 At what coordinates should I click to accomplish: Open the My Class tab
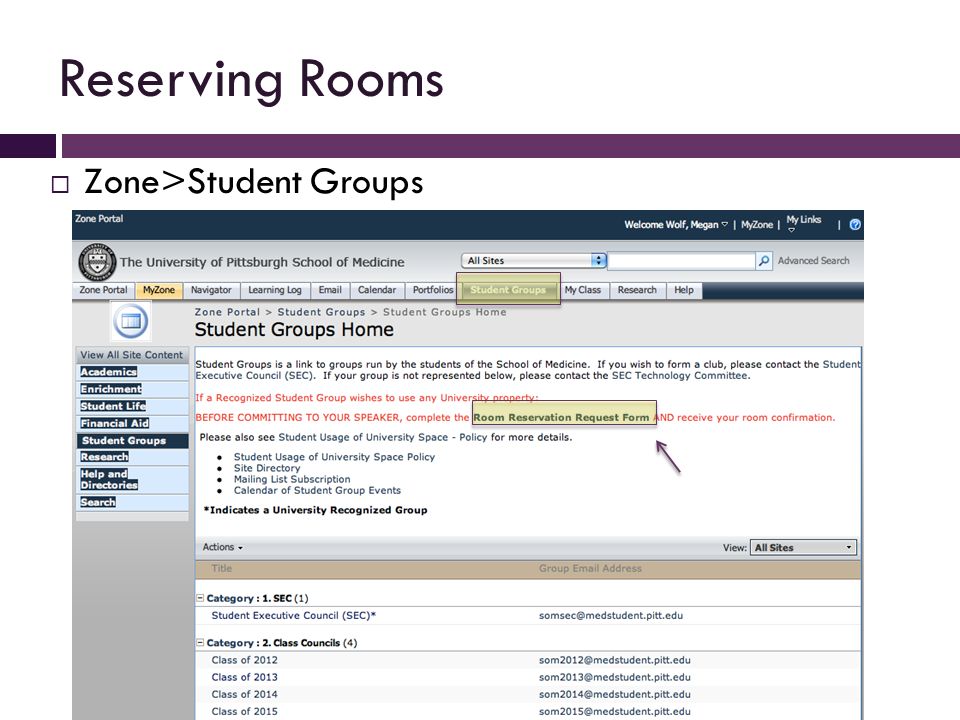[583, 290]
